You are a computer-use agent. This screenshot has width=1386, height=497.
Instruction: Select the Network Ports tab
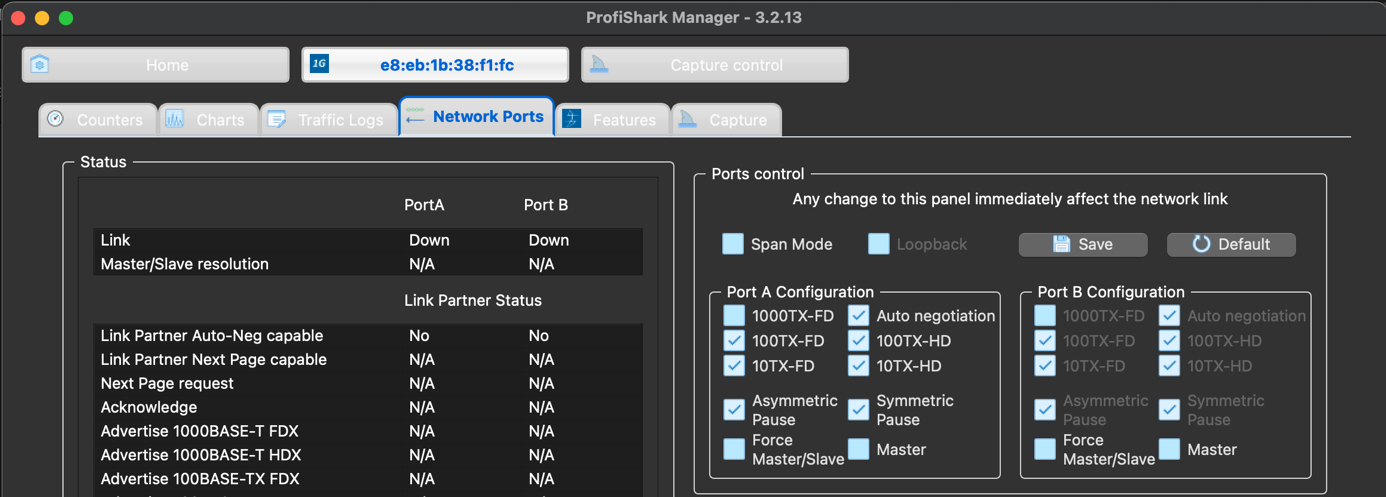(x=476, y=116)
